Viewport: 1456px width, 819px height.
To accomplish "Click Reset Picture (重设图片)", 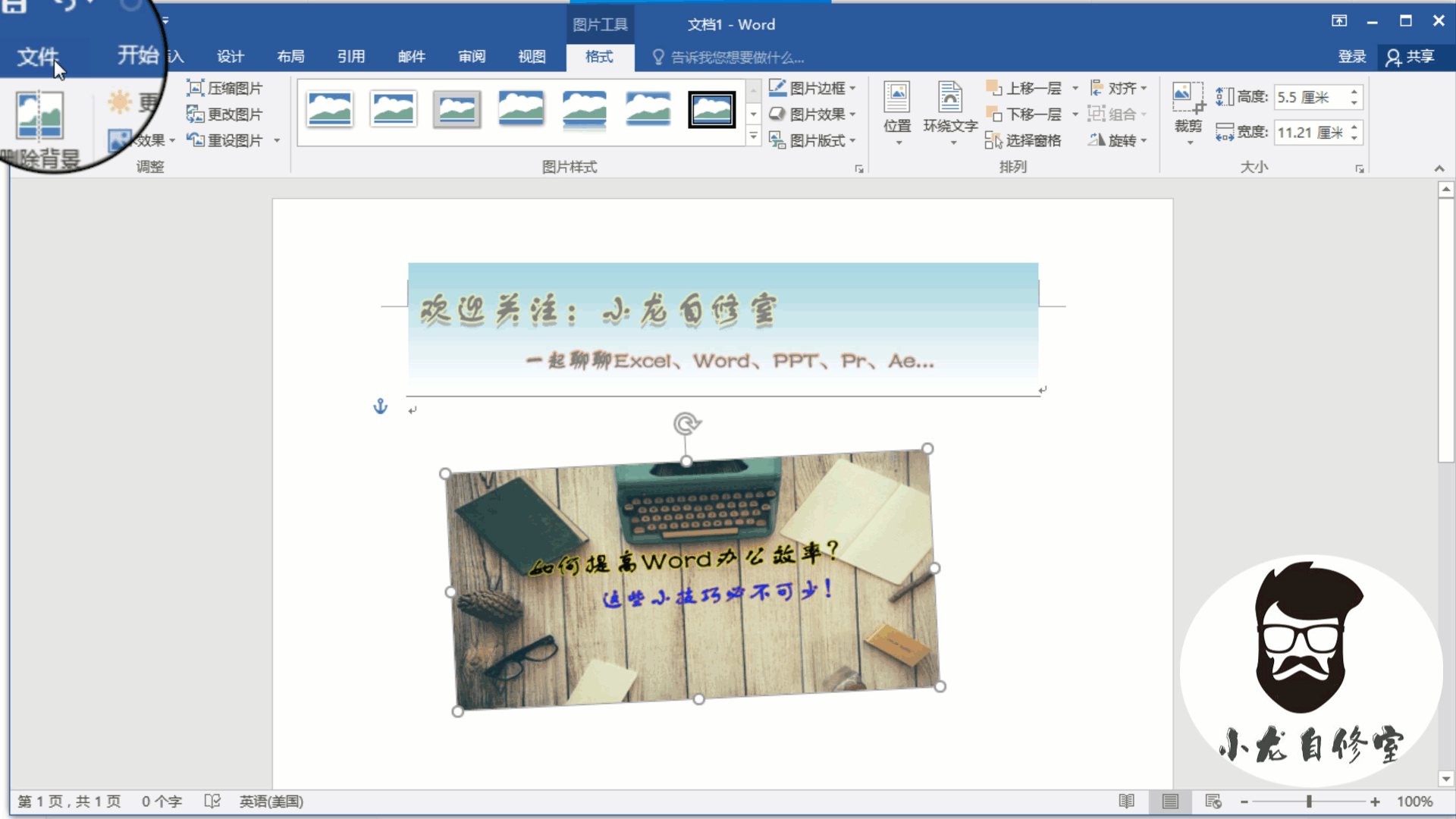I will (x=225, y=140).
